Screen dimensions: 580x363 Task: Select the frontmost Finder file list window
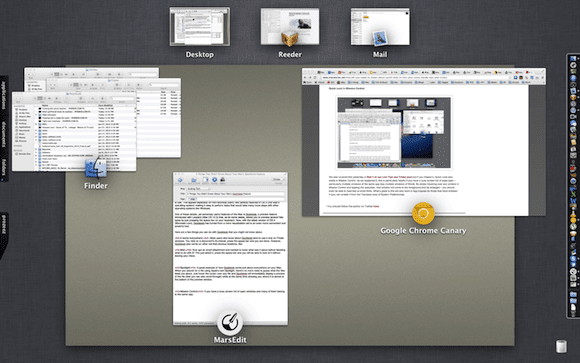pyautogui.click(x=74, y=131)
